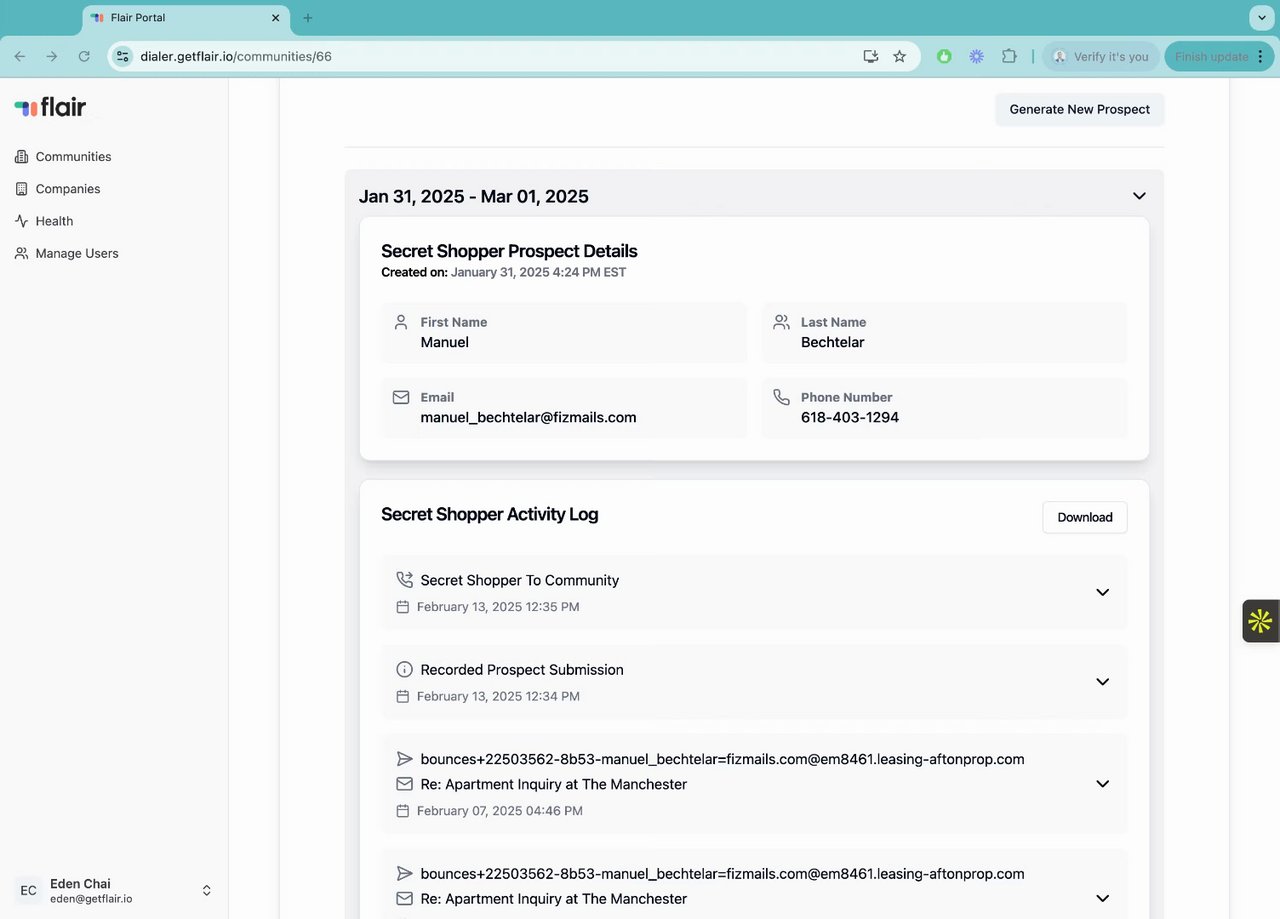The image size is (1280, 919).
Task: Click Finish update button
Action: (1219, 57)
